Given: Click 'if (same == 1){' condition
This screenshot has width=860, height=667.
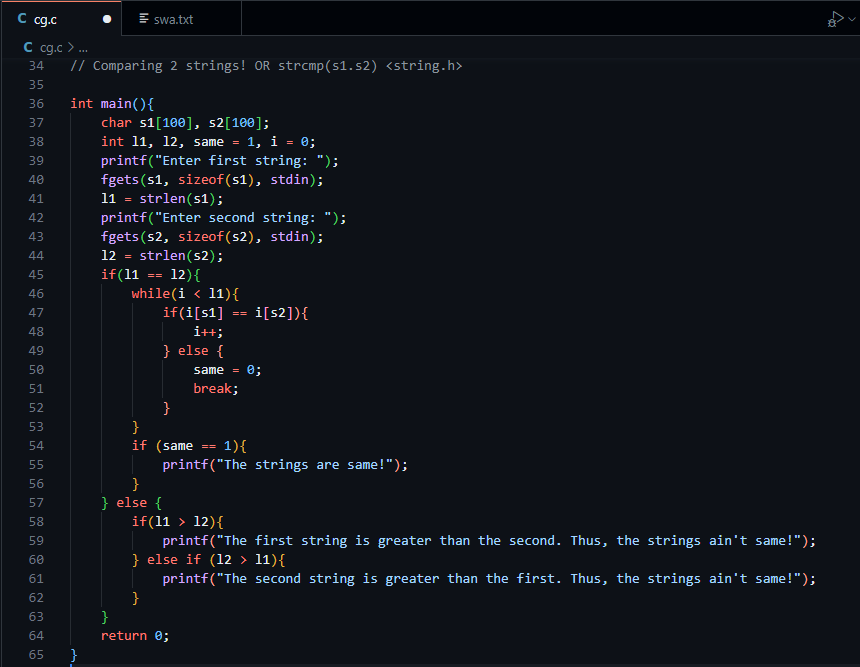Looking at the screenshot, I should [x=189, y=446].
